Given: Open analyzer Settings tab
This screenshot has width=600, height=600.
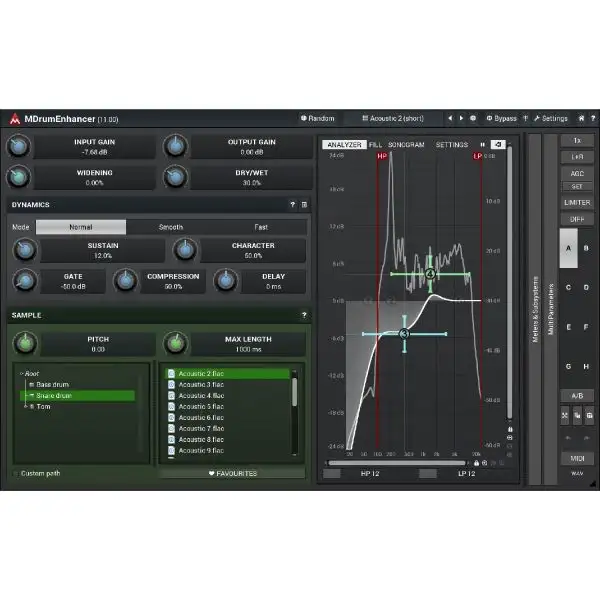Looking at the screenshot, I should coord(452,145).
